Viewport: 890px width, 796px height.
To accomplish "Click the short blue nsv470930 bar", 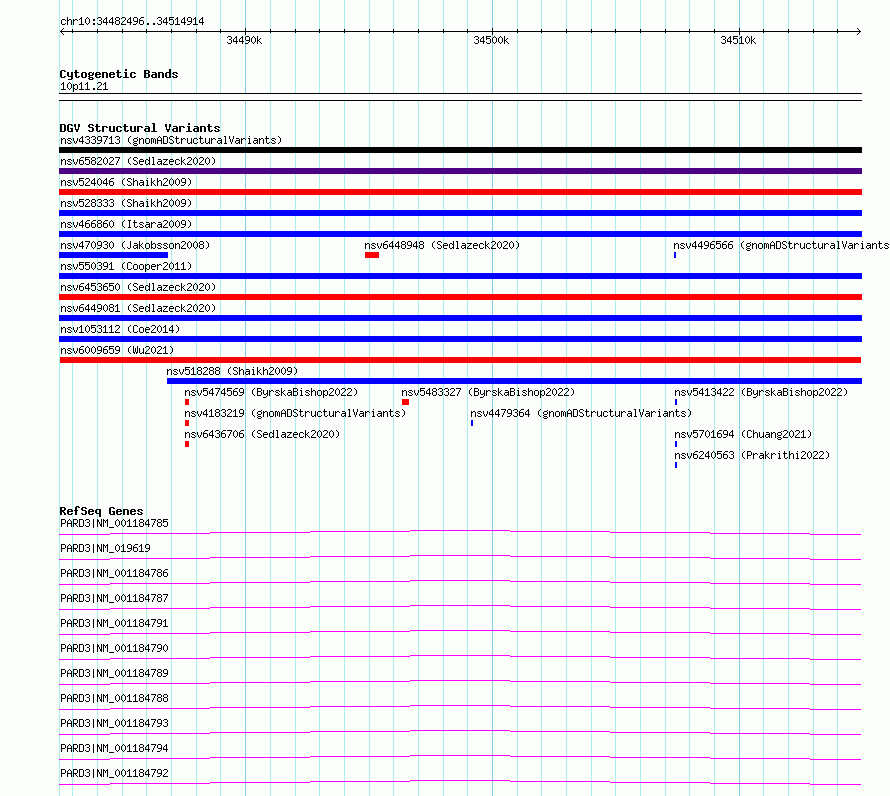I will (114, 255).
